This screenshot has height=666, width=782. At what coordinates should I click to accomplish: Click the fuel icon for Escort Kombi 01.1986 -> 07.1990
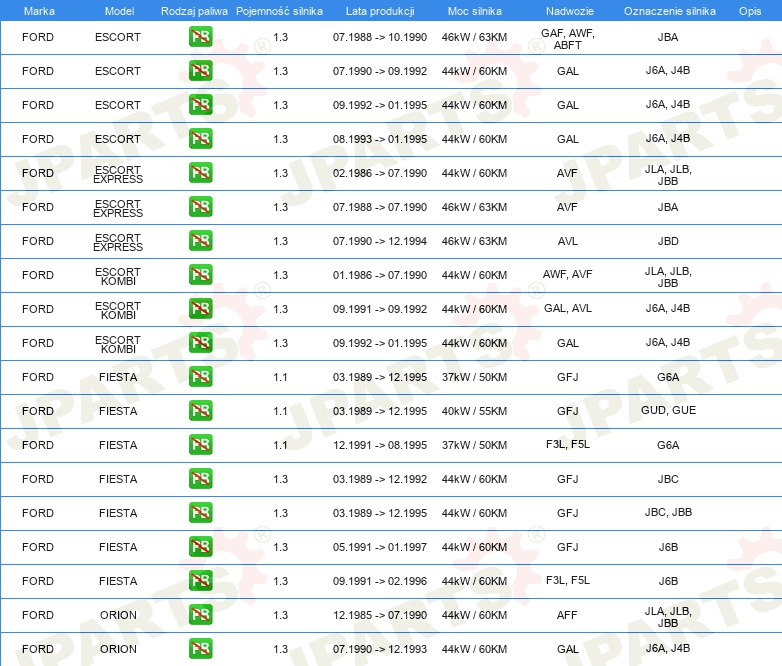pos(200,275)
